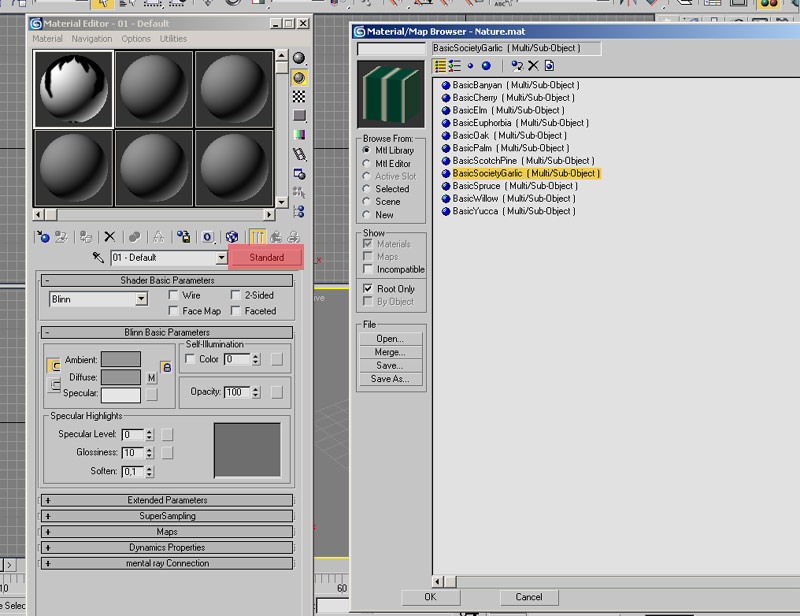This screenshot has height=616, width=800.
Task: Select the Scene radio button
Action: 366,202
